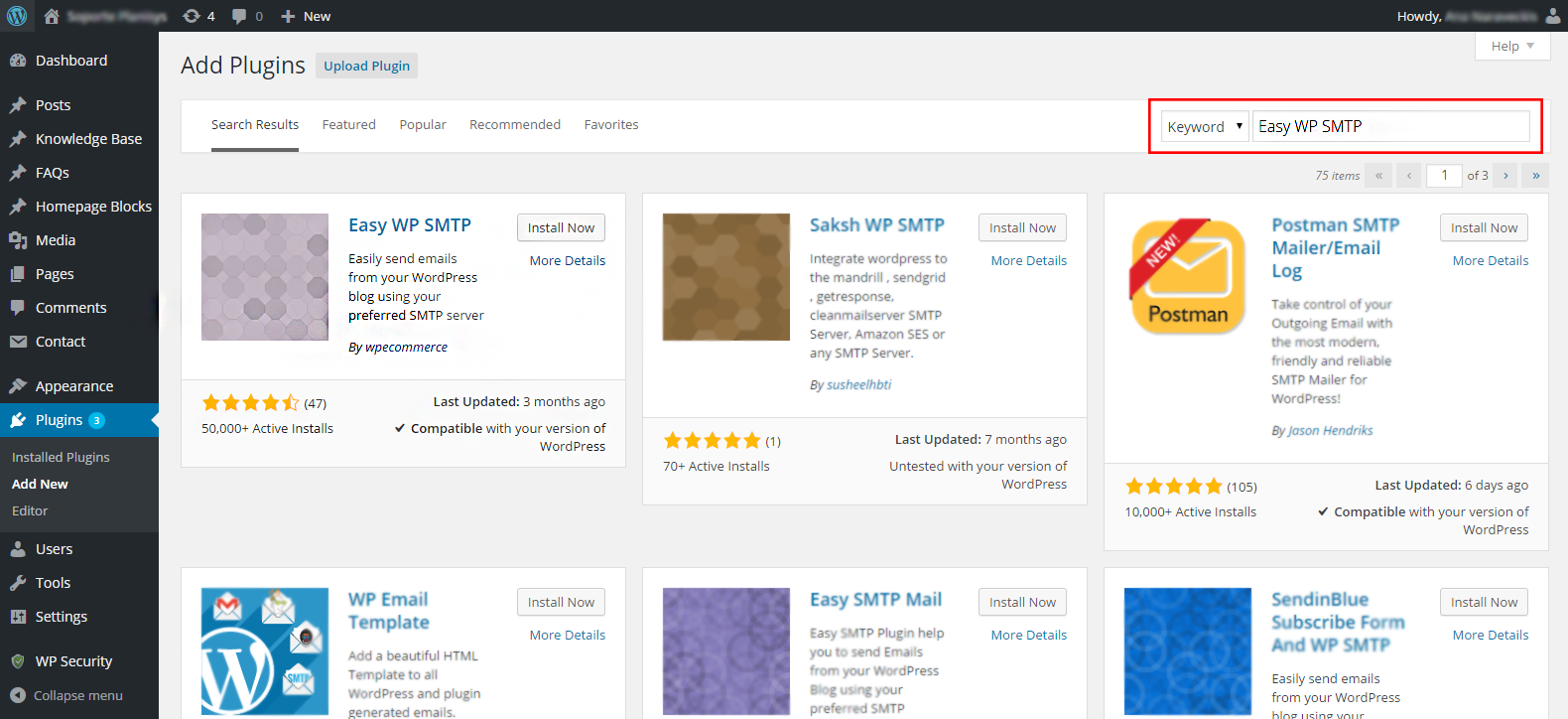Switch to the Search Results tab
Viewport: 1568px width, 719px height.
[x=255, y=125]
